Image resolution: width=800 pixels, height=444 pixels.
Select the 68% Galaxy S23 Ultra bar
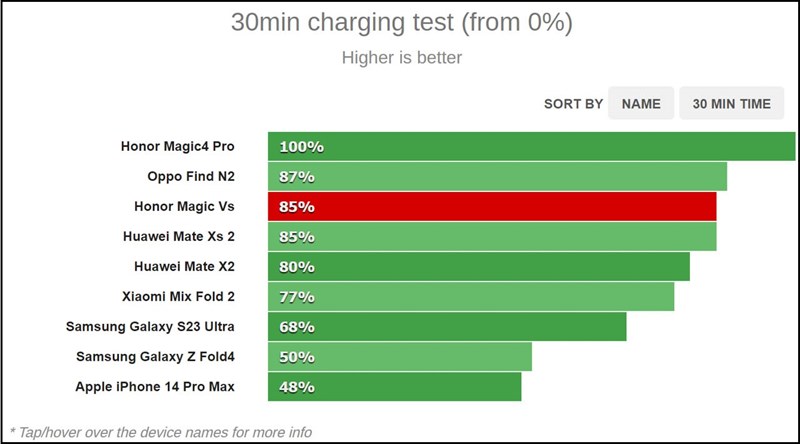447,327
